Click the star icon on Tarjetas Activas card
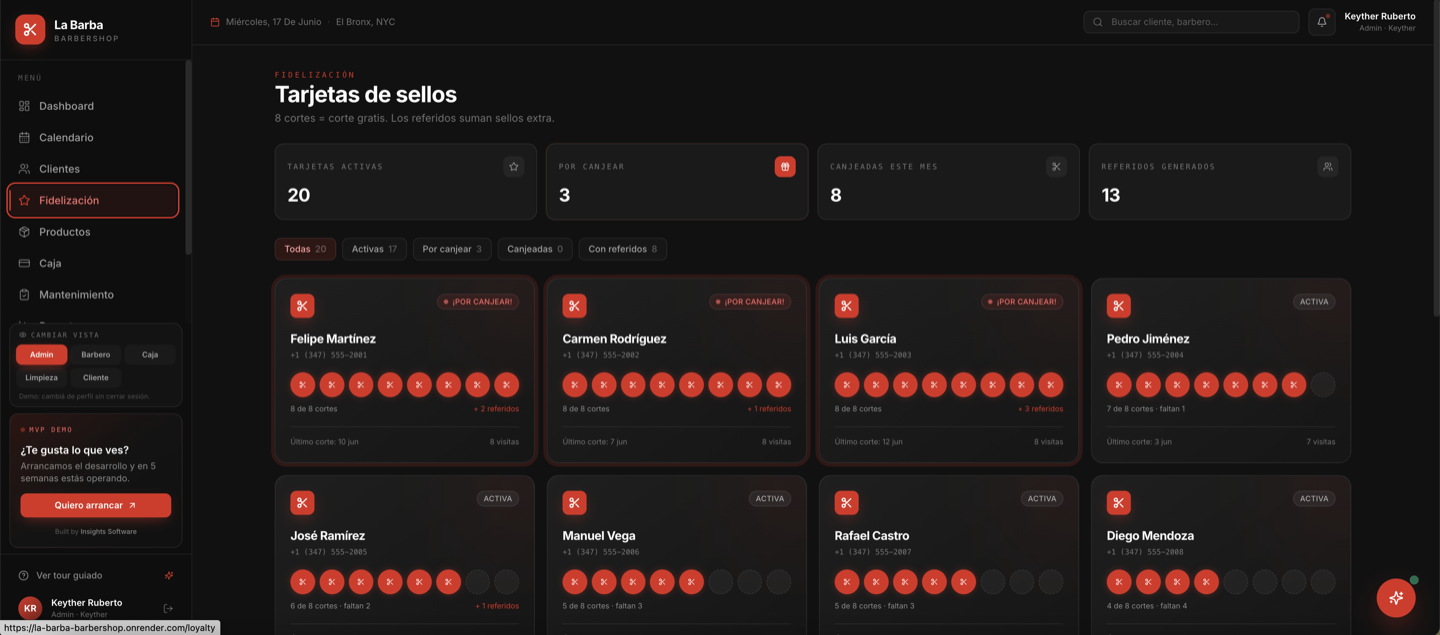Viewport: 1440px width, 635px height. click(x=513, y=167)
